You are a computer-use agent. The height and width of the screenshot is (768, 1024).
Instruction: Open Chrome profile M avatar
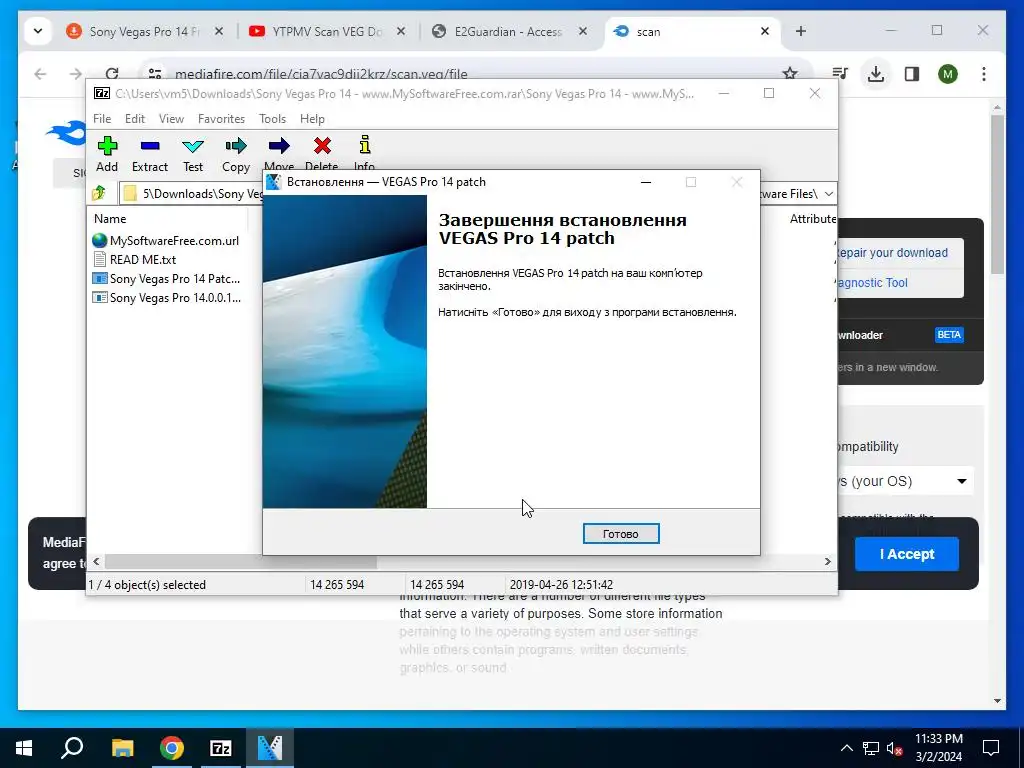[948, 74]
